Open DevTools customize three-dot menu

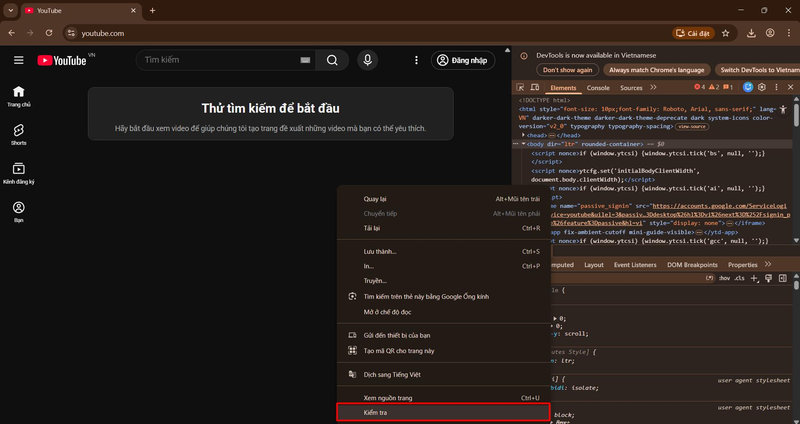[x=777, y=87]
